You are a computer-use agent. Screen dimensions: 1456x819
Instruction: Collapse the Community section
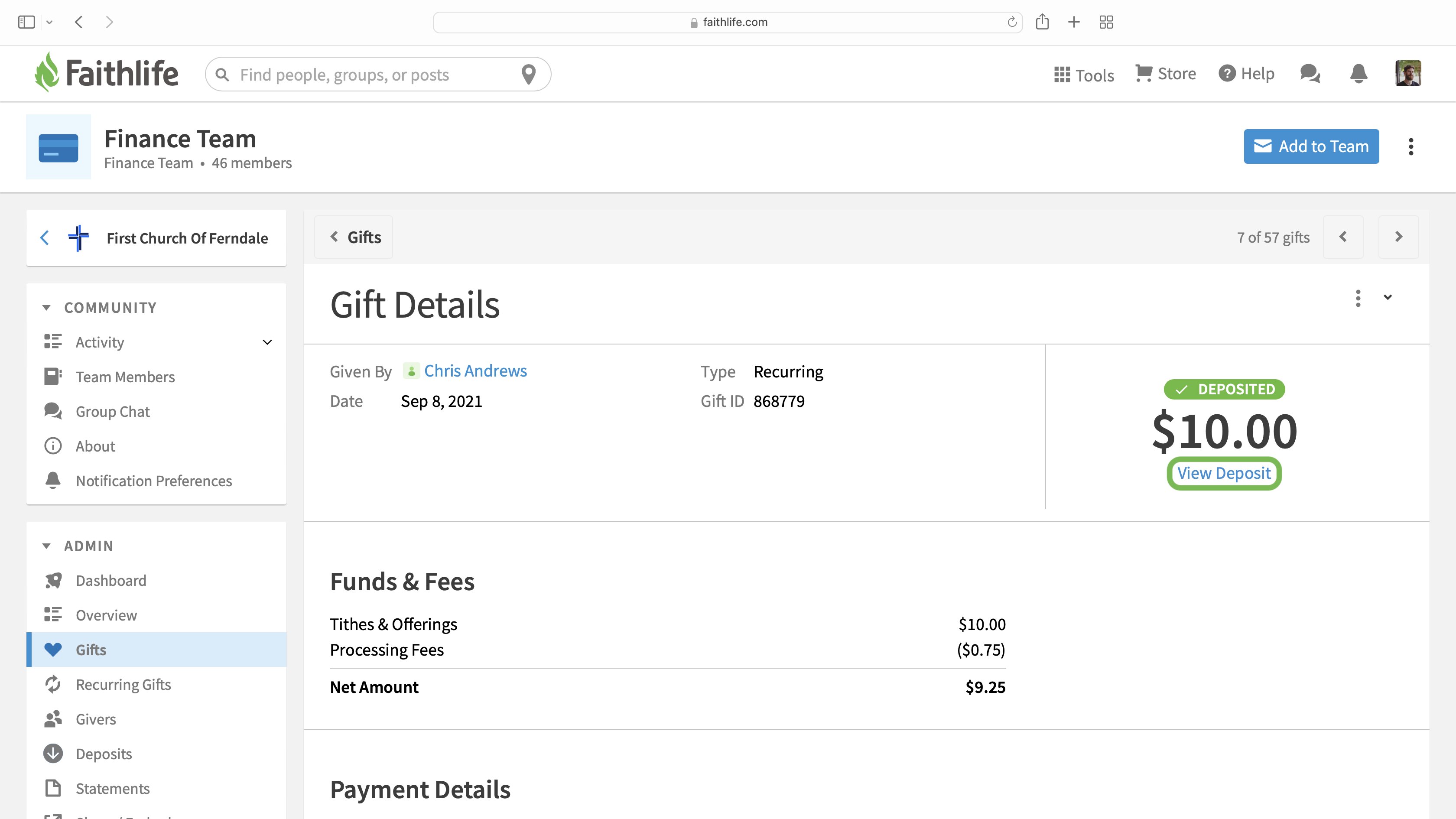46,308
